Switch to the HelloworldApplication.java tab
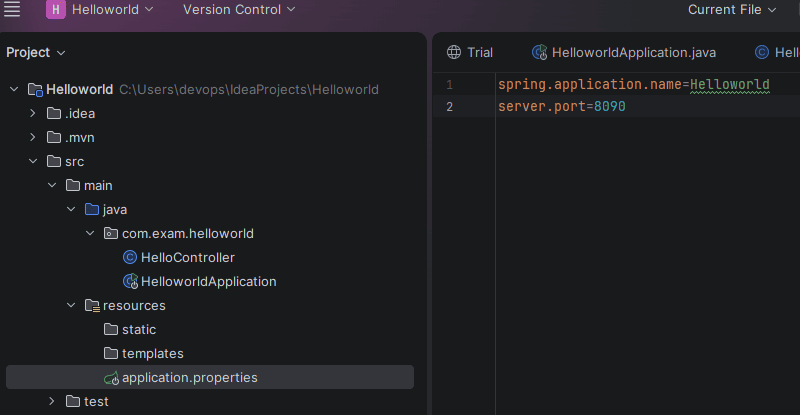This screenshot has width=800, height=415. pyautogui.click(x=624, y=52)
